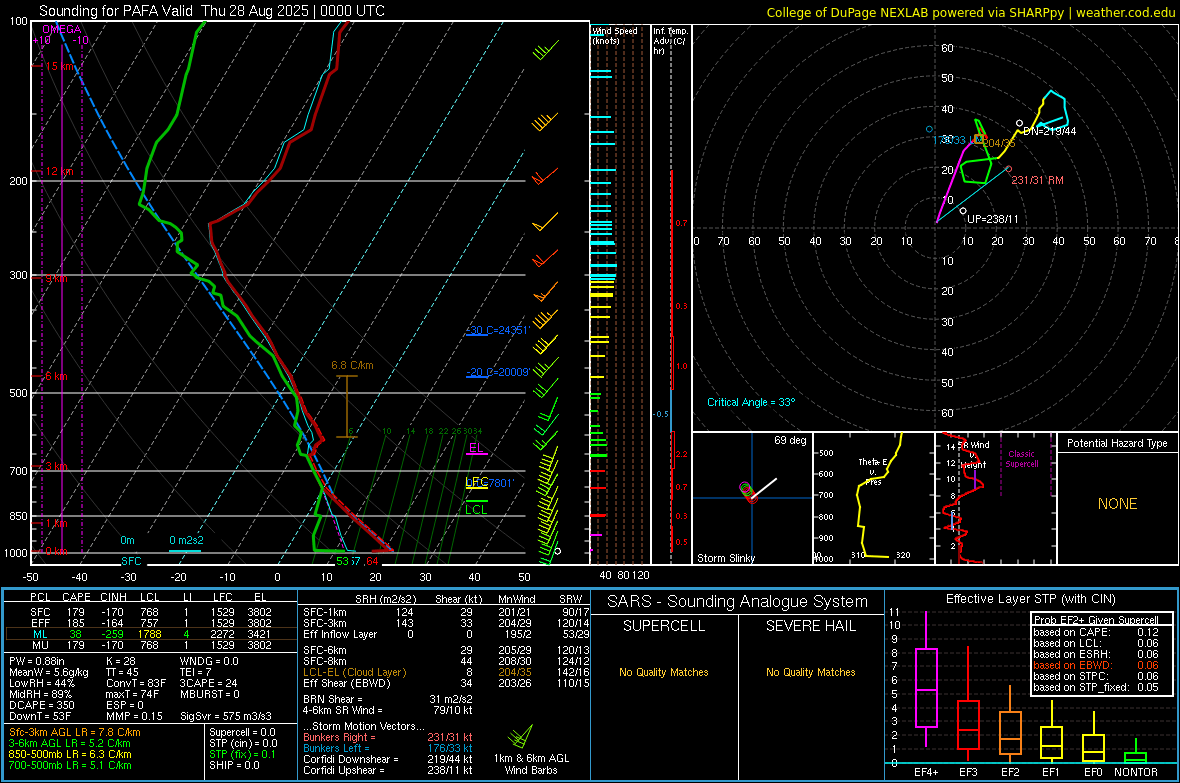Select the highlighted ML parcel row

tap(151, 634)
